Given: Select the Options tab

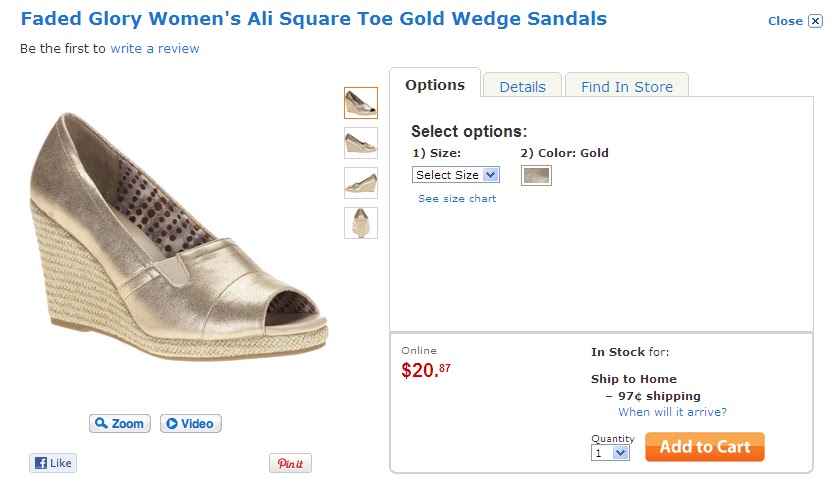Looking at the screenshot, I should (x=435, y=85).
